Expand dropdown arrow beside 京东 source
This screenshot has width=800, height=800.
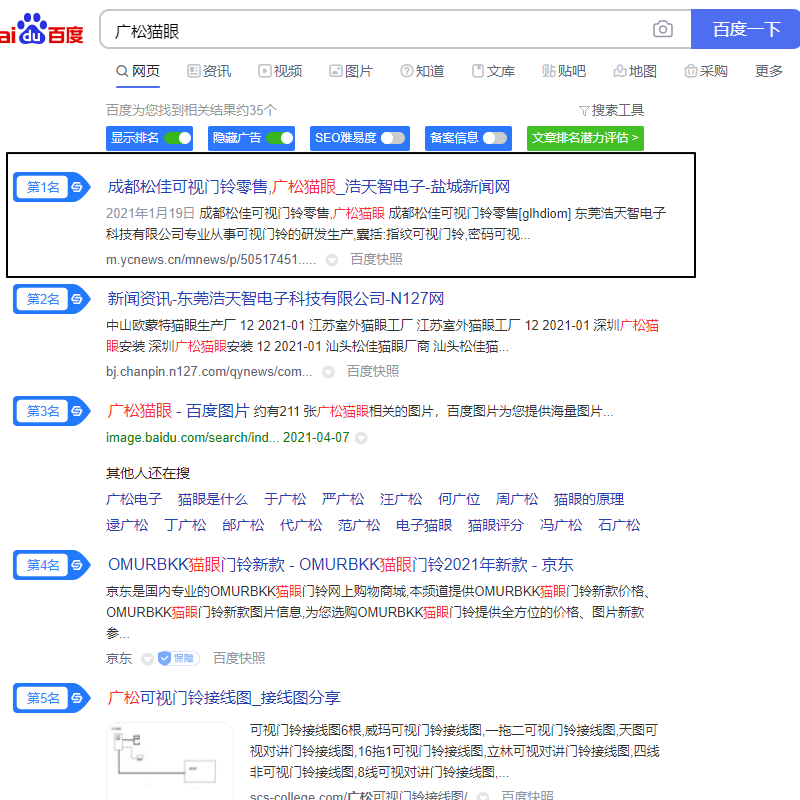147,659
